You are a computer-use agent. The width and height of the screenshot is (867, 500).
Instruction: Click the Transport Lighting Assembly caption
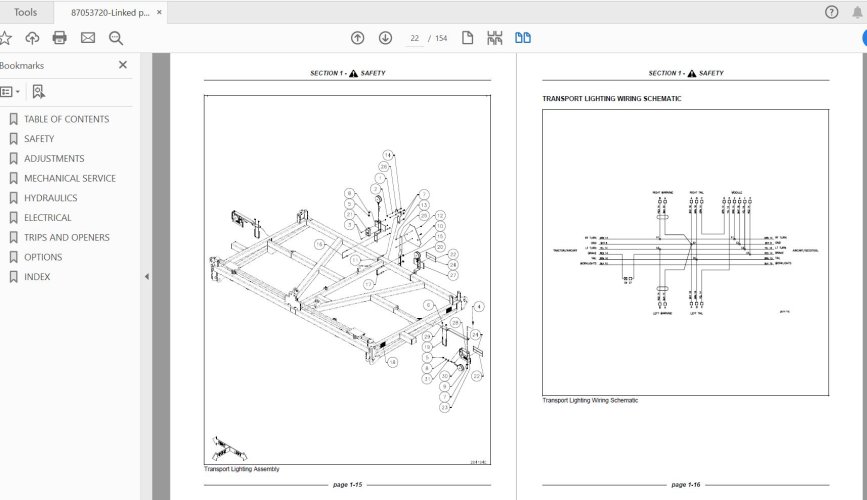[242, 469]
